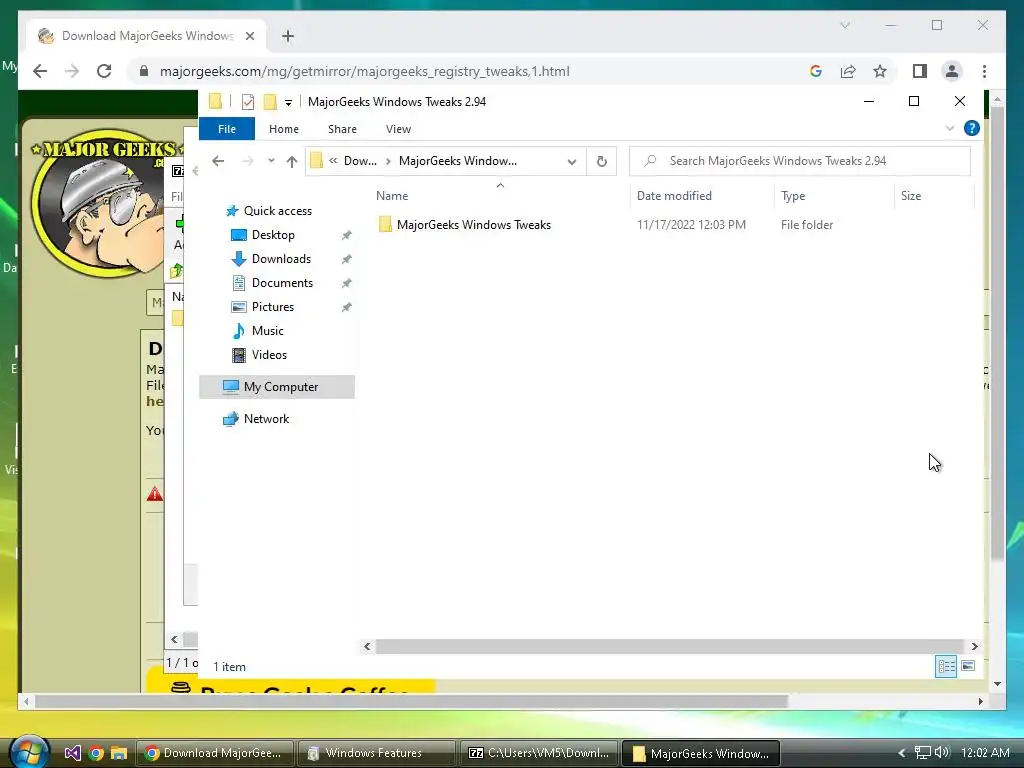Click the Properties quick access toolbar icon
The height and width of the screenshot is (768, 1024).
(248, 102)
